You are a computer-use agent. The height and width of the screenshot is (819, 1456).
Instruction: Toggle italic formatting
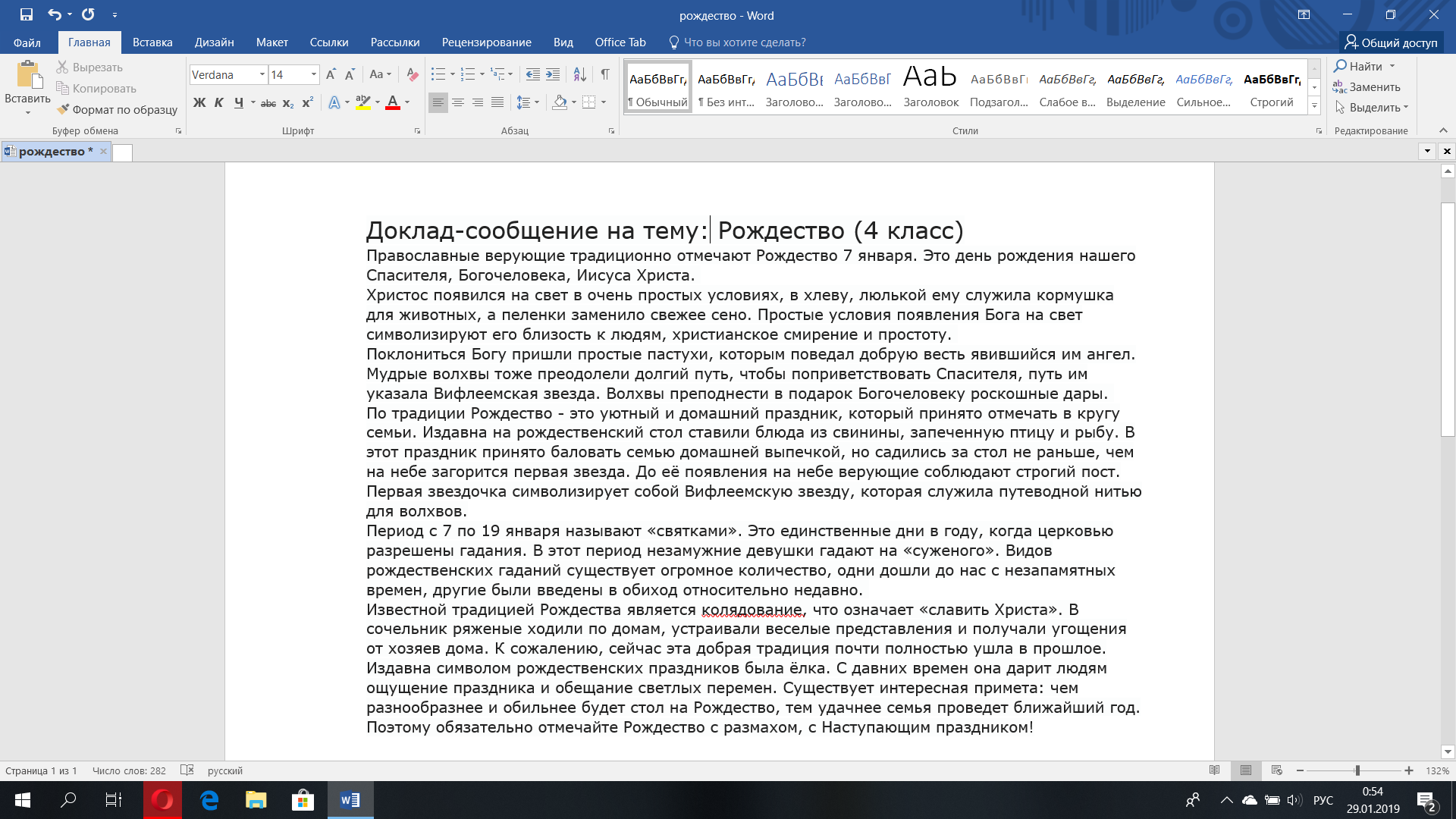219,103
